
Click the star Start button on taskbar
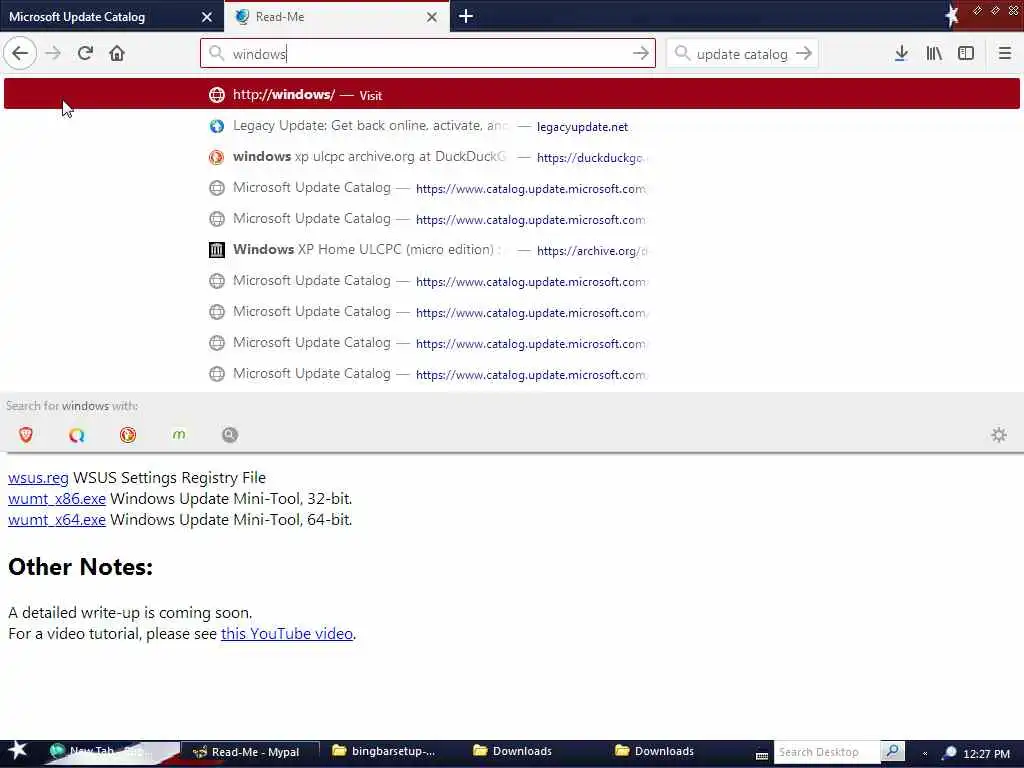(x=18, y=752)
